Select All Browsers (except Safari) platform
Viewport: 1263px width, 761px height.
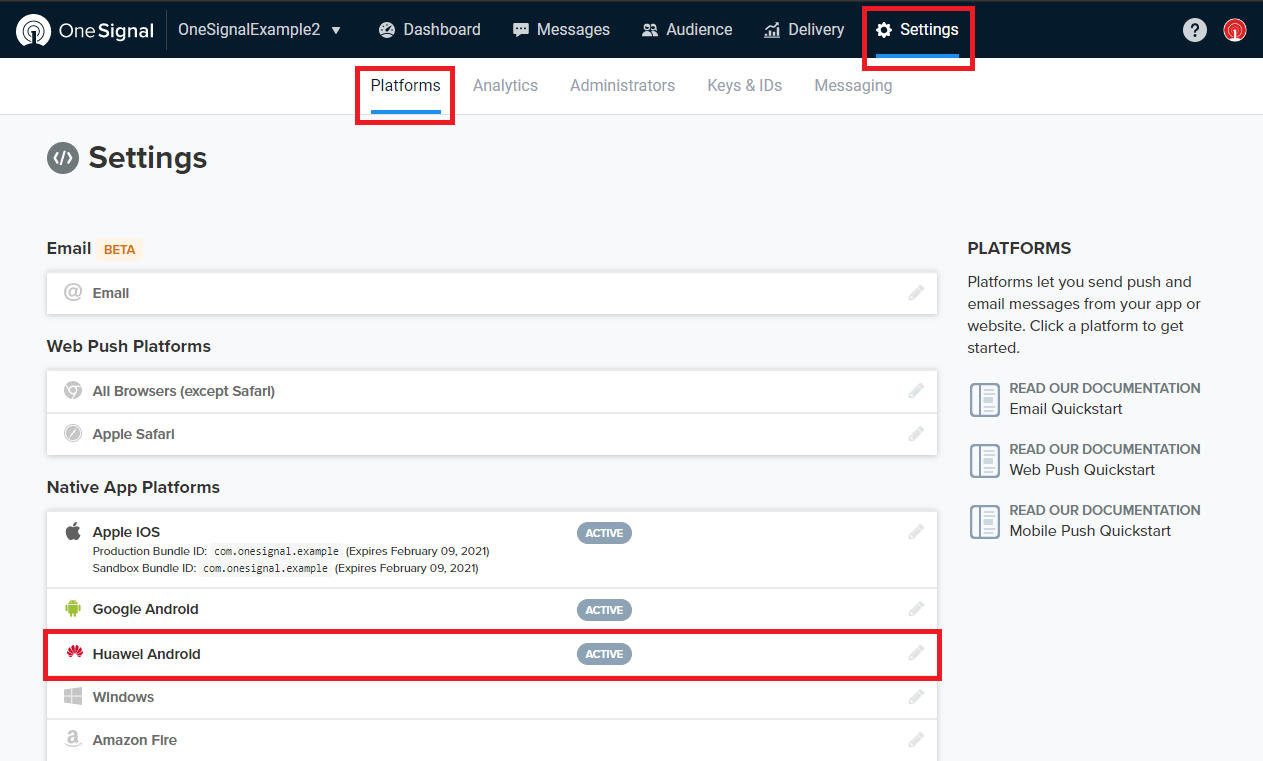(x=492, y=391)
